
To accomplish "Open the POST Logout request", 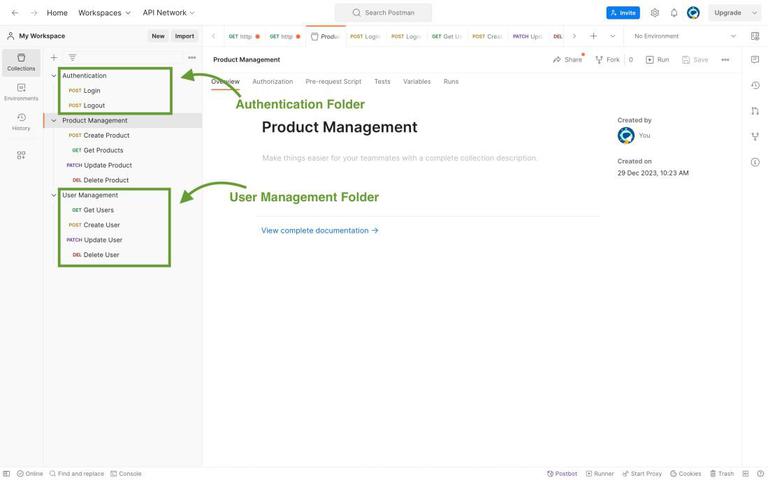I will [x=87, y=105].
